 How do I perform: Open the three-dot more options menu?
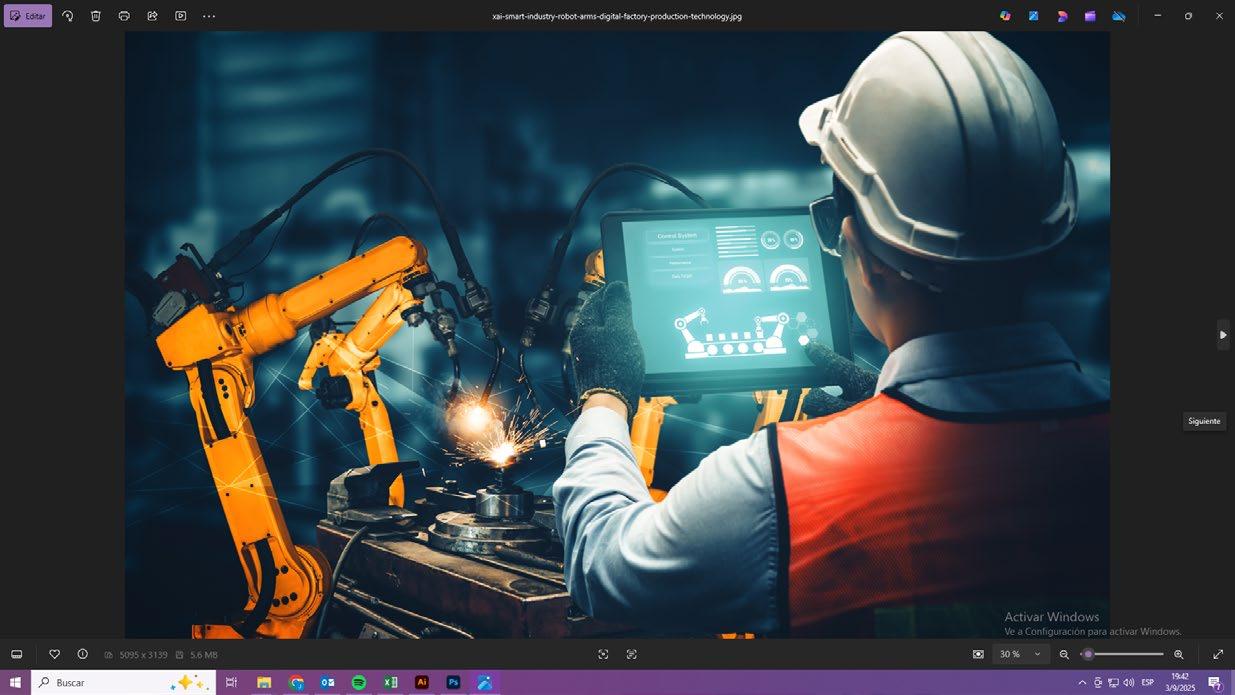pyautogui.click(x=209, y=16)
